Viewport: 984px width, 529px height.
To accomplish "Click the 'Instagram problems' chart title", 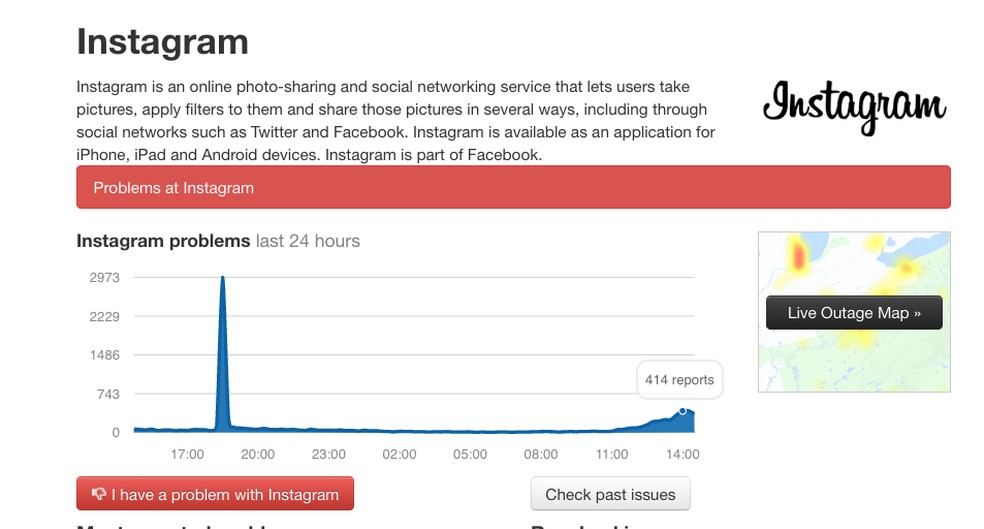I will (163, 241).
